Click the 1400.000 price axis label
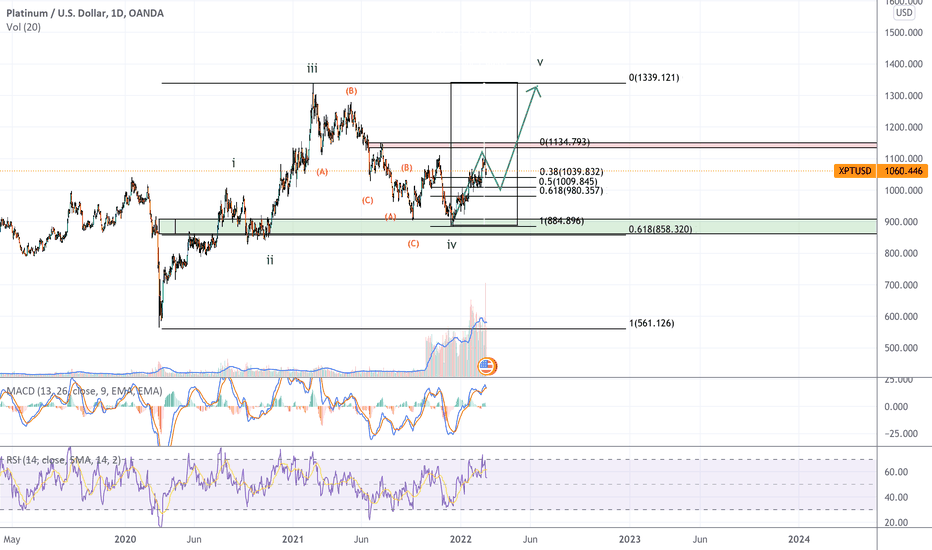The width and height of the screenshot is (932, 550). tap(903, 64)
